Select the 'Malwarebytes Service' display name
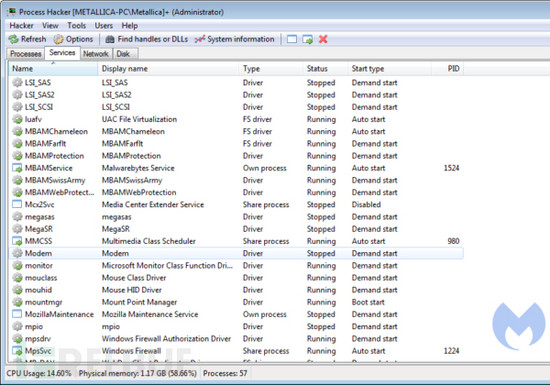 pos(138,168)
